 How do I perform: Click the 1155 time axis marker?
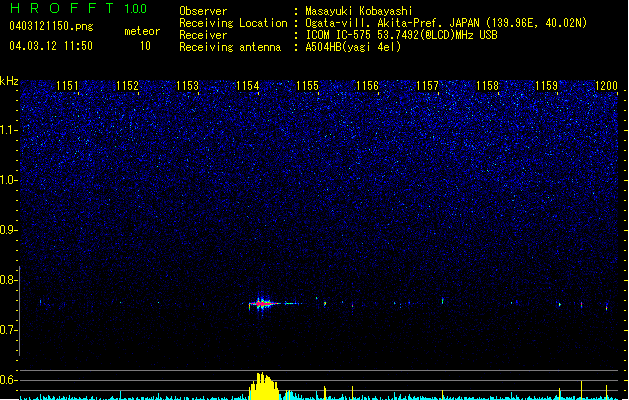tap(307, 86)
